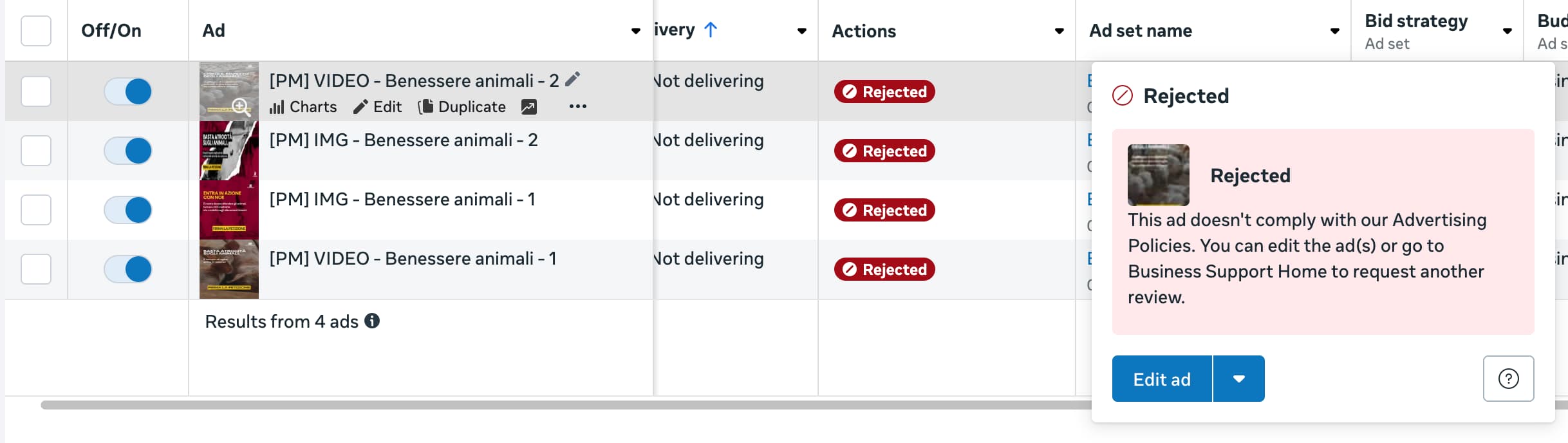Open Charts for the selected ad
The height and width of the screenshot is (443, 1568).
(303, 107)
